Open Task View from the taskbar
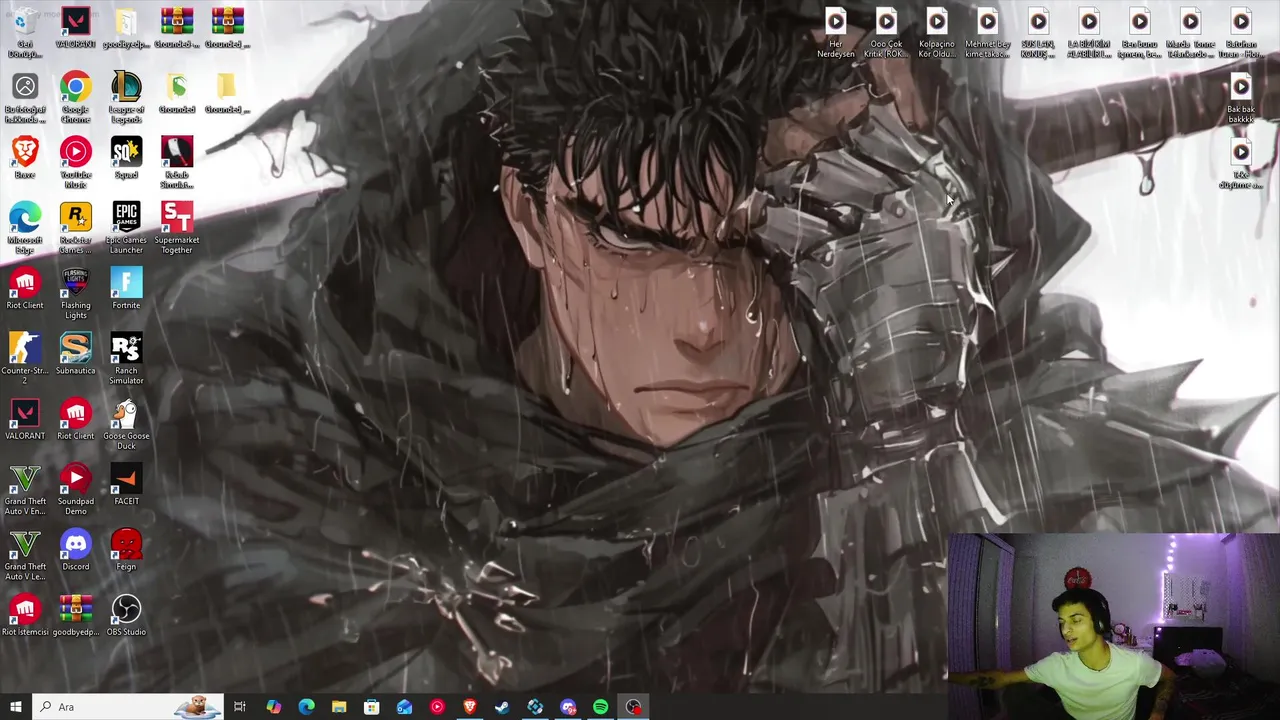Viewport: 1280px width, 720px height. [240, 707]
